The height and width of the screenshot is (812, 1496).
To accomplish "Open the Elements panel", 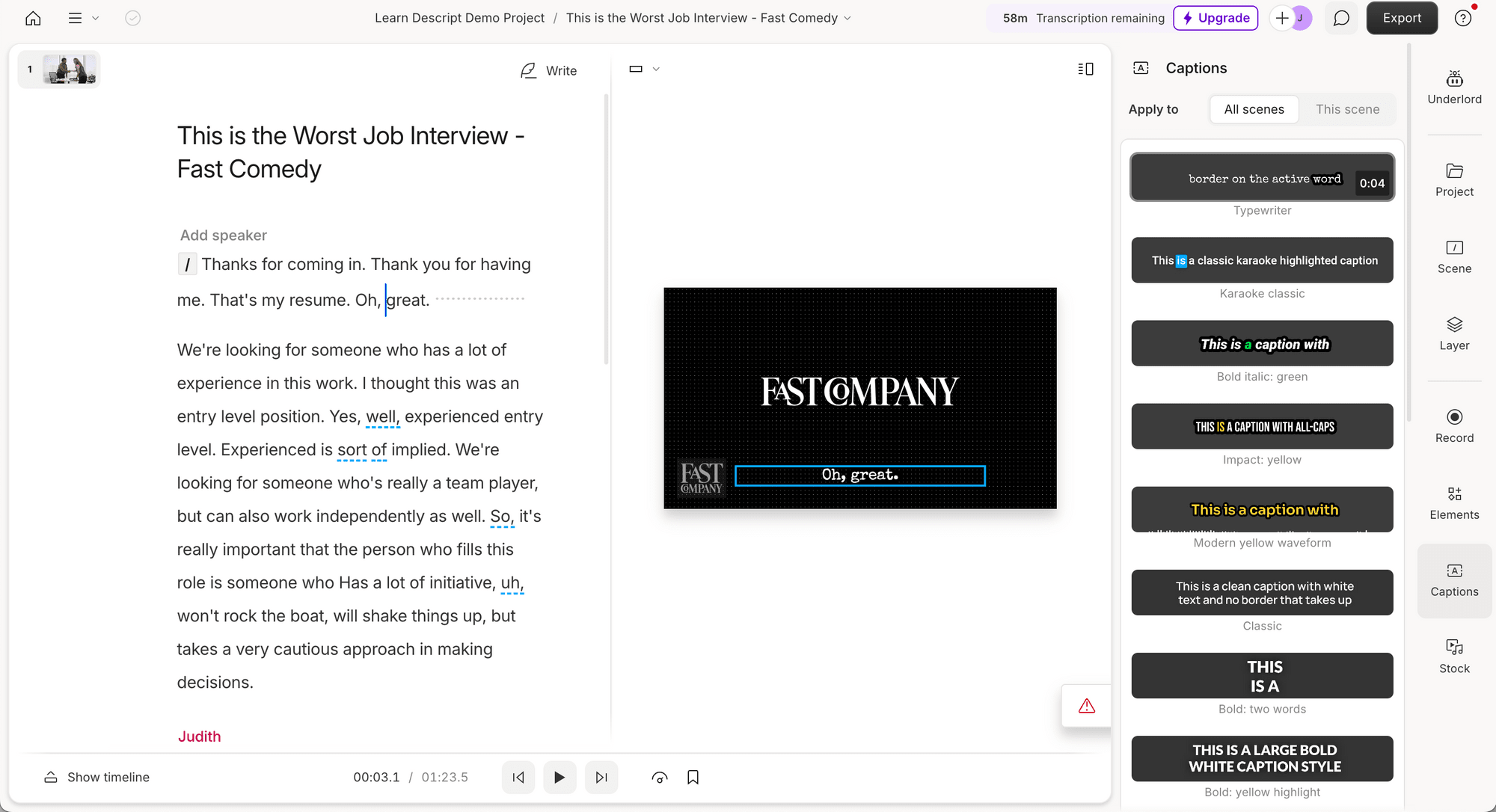I will tap(1454, 503).
